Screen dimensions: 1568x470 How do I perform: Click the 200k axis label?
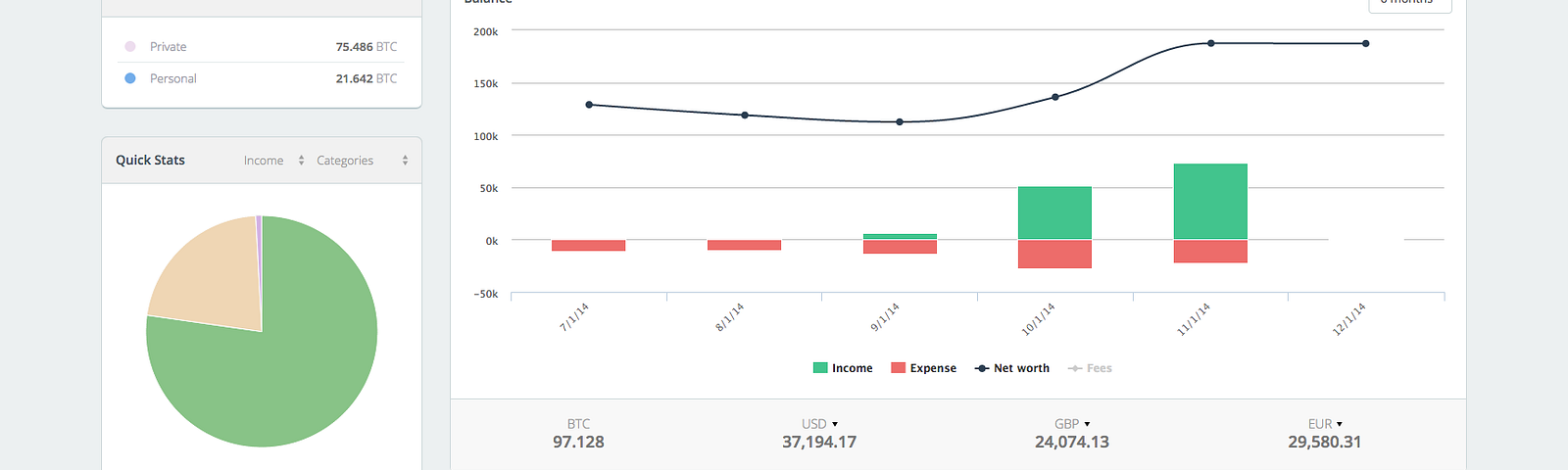pos(486,31)
